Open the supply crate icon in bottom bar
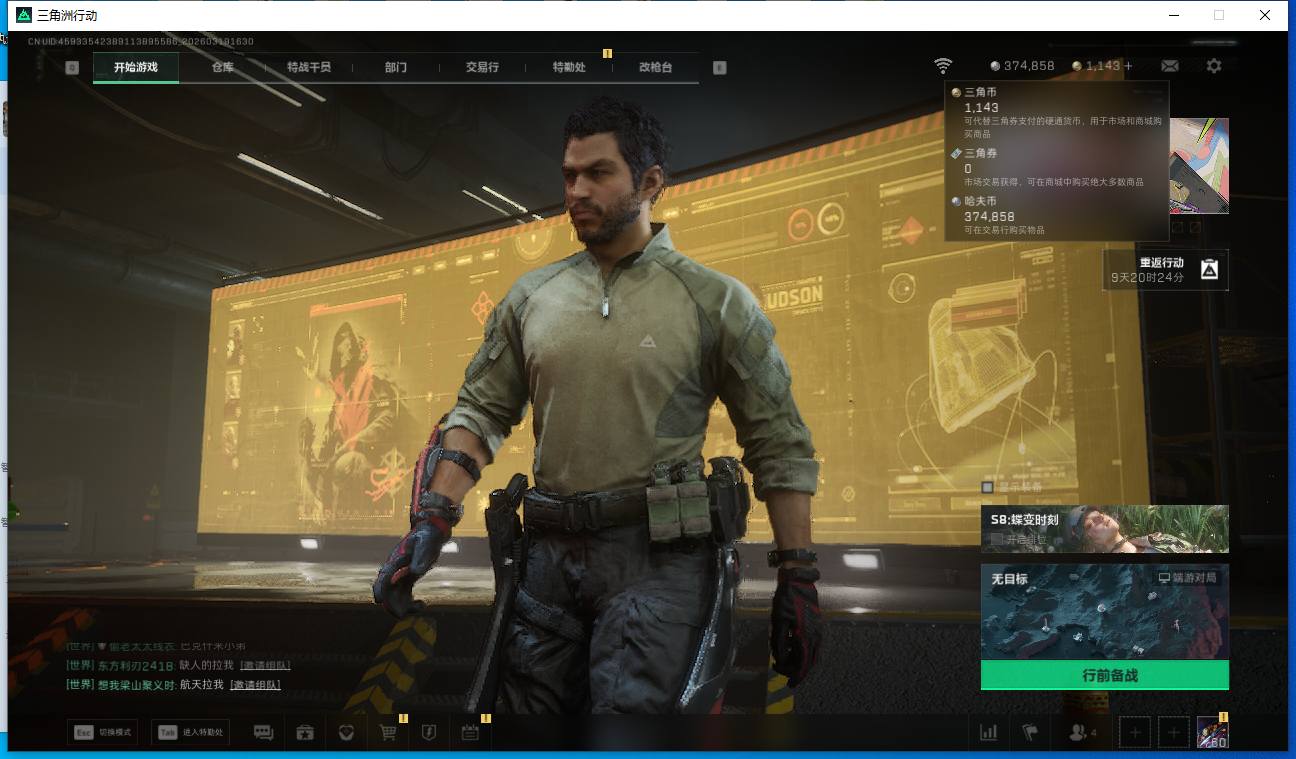This screenshot has height=759, width=1296. [305, 733]
